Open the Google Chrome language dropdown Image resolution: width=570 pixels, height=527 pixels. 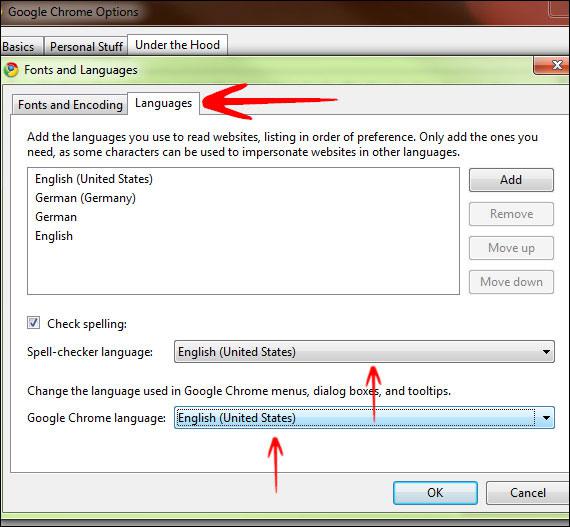[x=364, y=418]
